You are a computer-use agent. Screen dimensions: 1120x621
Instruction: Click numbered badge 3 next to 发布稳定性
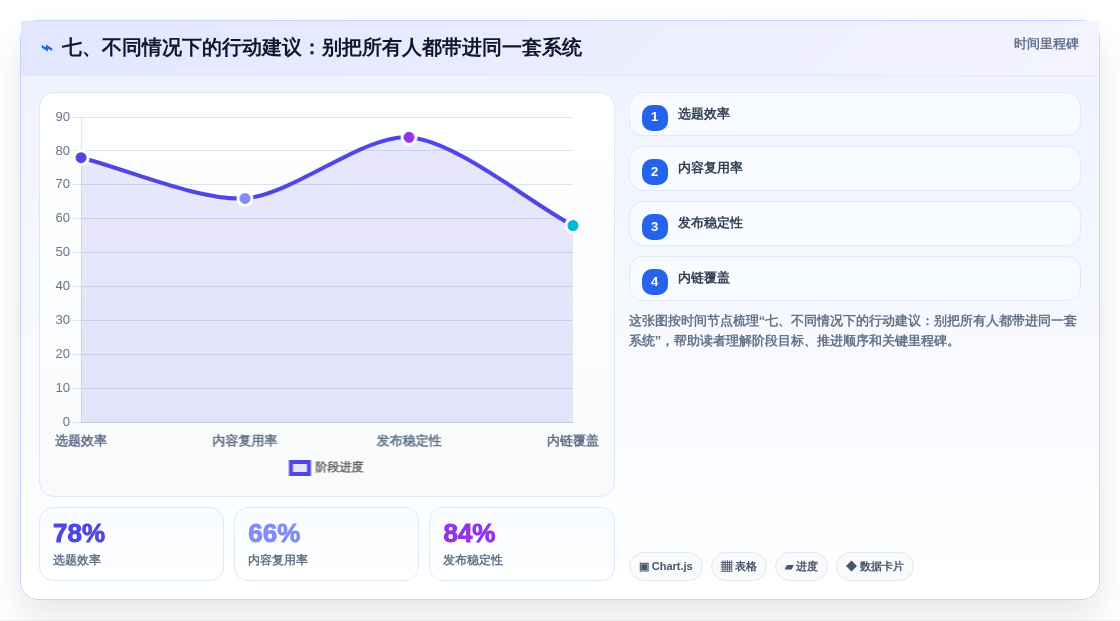tap(654, 227)
